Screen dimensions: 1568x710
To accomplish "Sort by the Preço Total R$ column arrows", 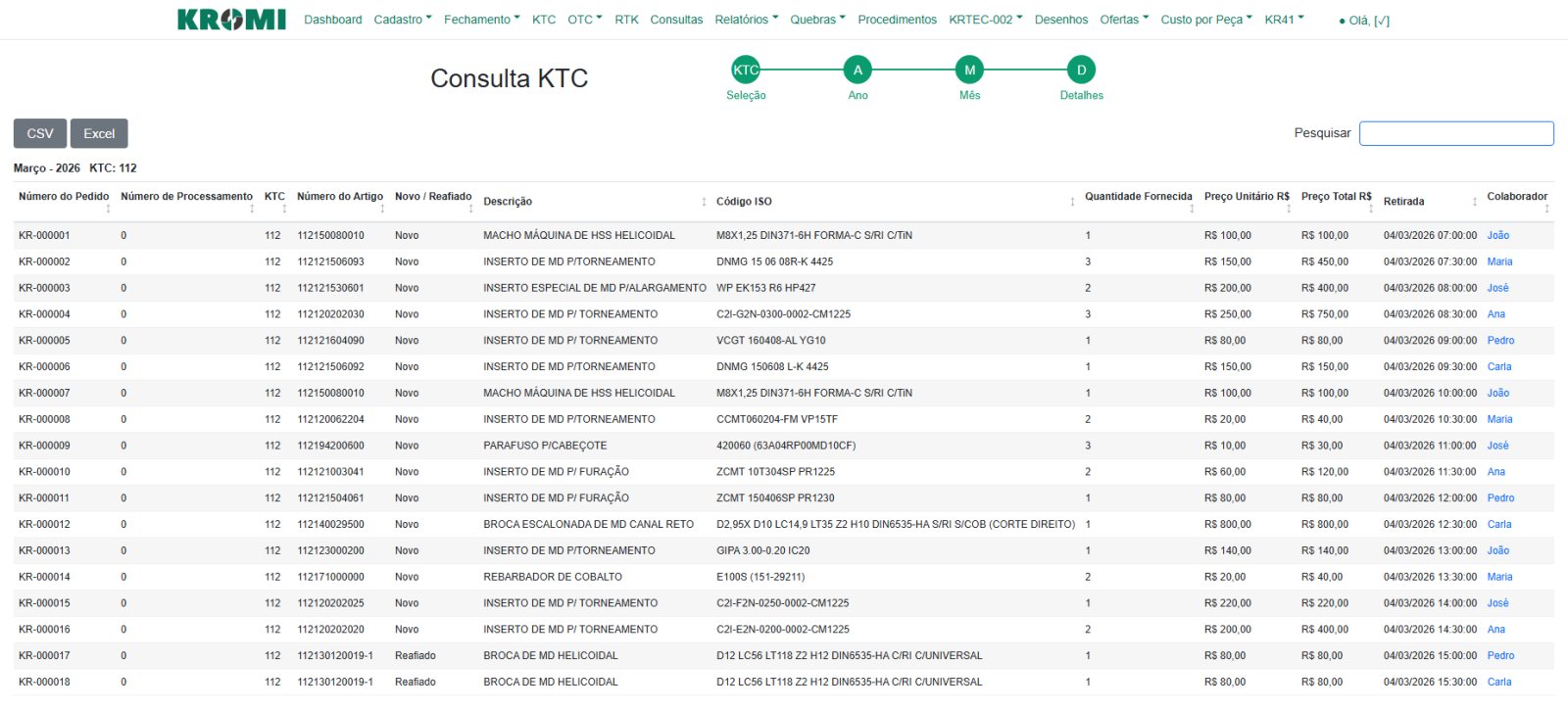I will (1371, 208).
